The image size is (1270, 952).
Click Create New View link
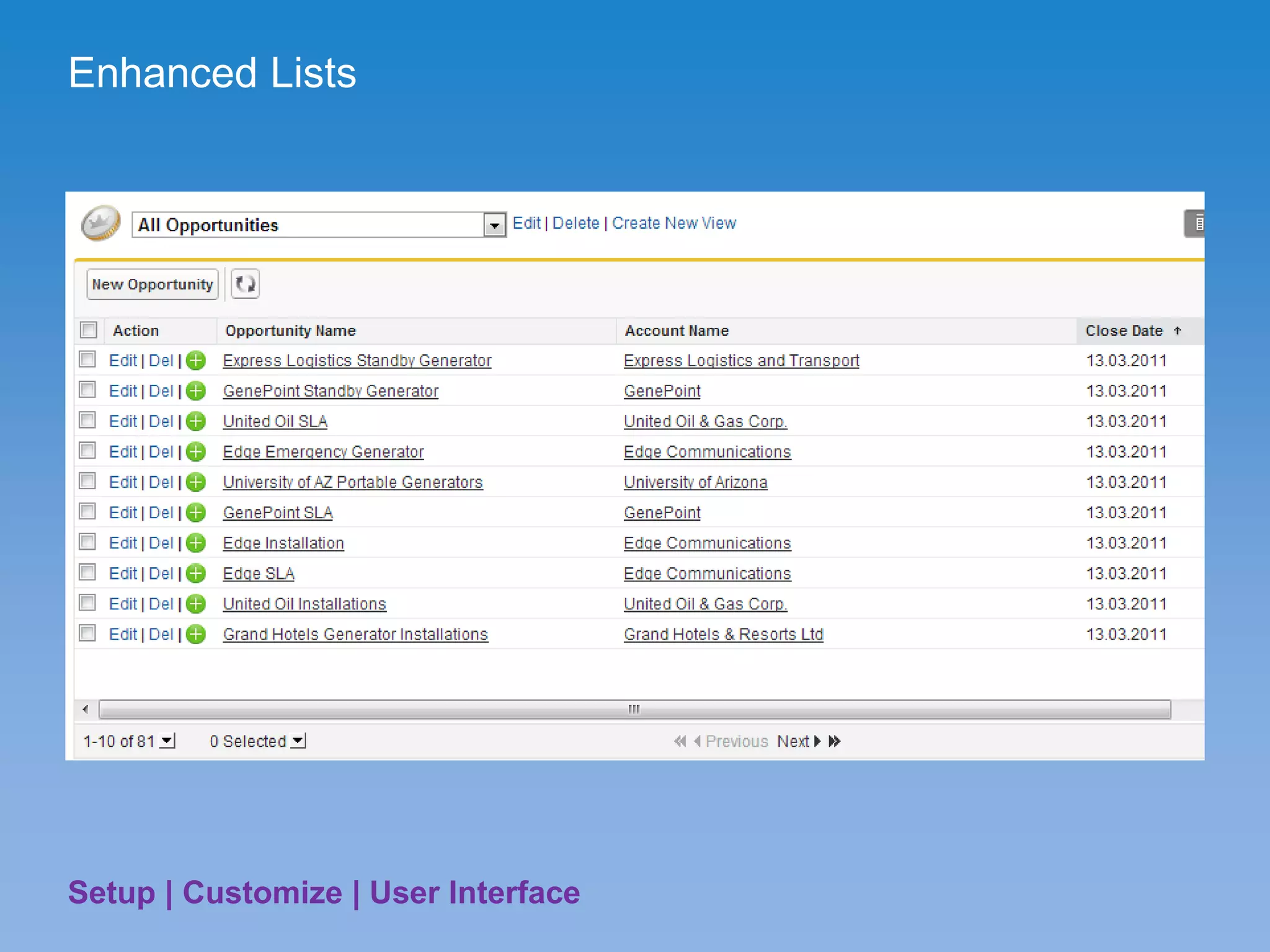point(674,223)
